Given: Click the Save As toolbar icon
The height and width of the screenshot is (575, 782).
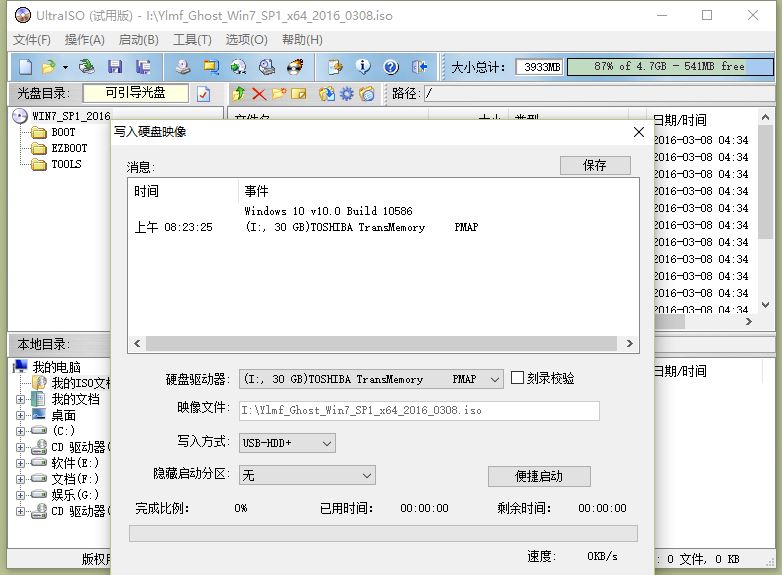Looking at the screenshot, I should click(x=144, y=67).
